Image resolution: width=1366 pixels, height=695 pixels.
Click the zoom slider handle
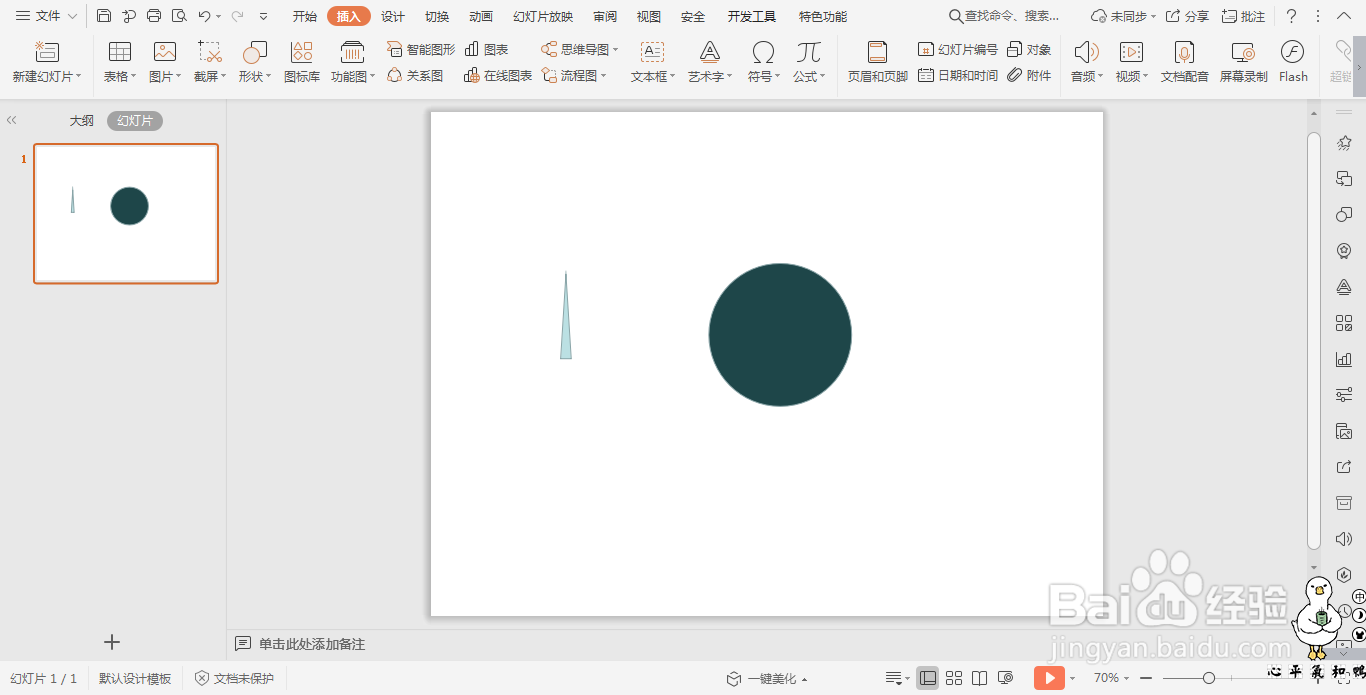[x=1209, y=678]
